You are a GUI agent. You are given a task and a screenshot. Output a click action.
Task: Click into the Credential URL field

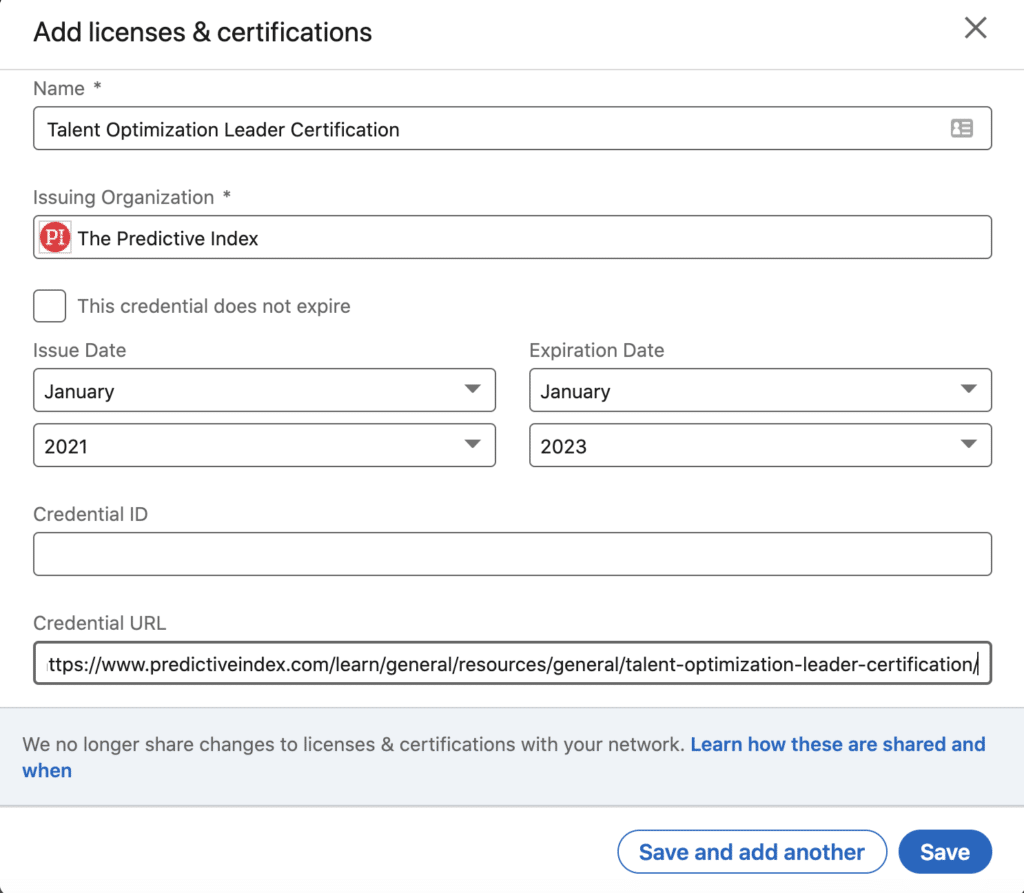[513, 663]
